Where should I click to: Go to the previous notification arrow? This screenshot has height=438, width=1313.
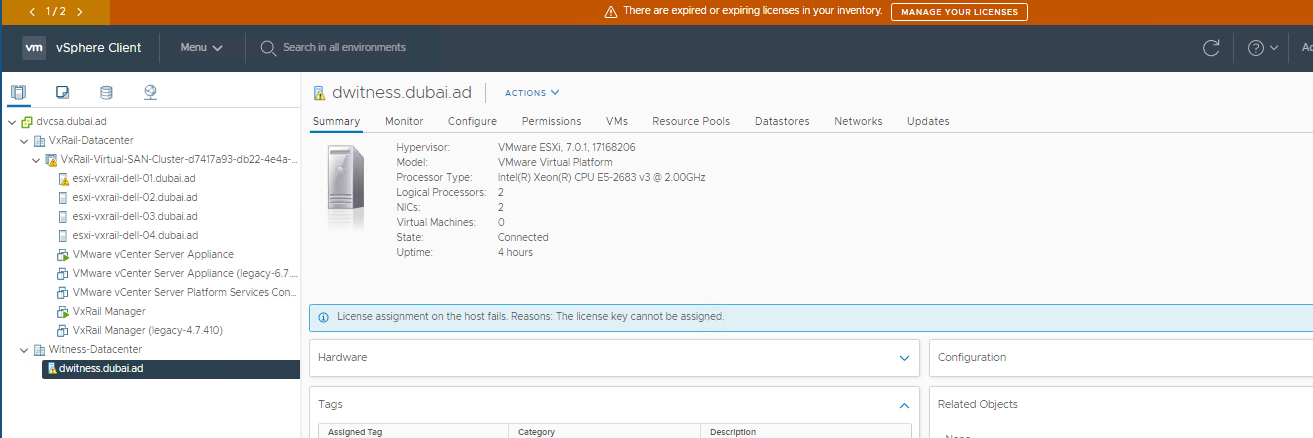pos(31,12)
